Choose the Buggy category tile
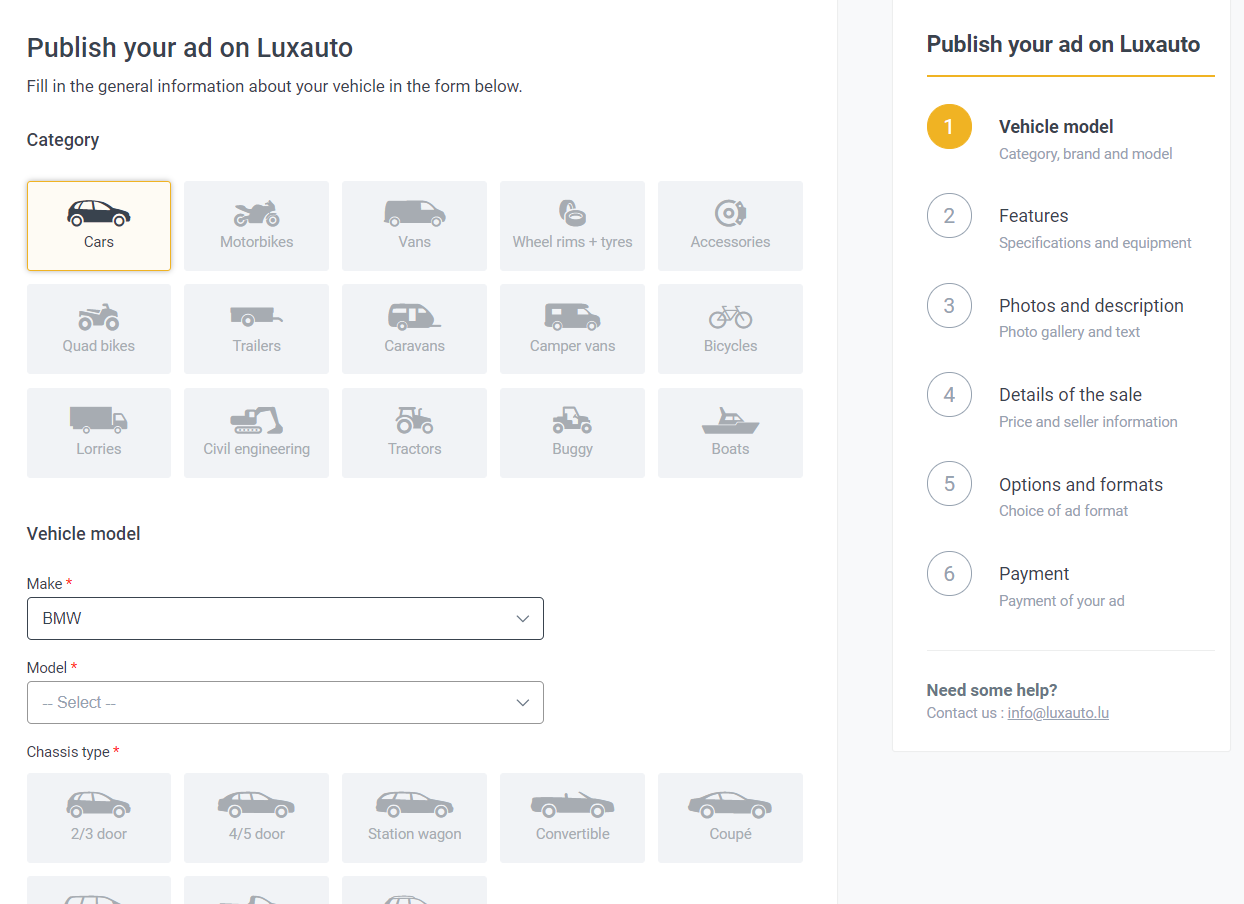The width and height of the screenshot is (1244, 904). [572, 433]
